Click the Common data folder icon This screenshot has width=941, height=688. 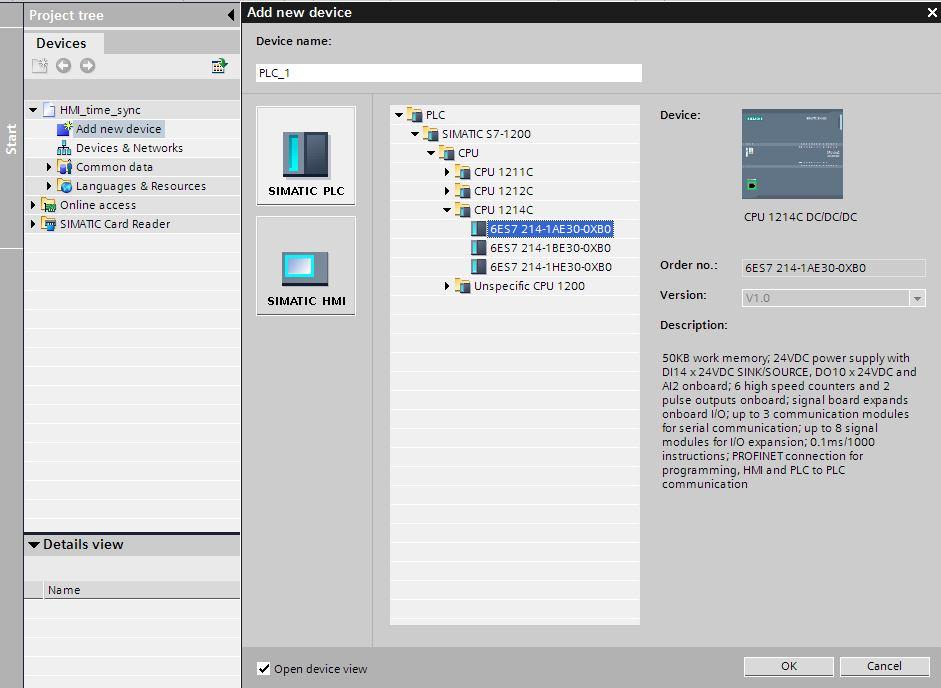[64, 167]
